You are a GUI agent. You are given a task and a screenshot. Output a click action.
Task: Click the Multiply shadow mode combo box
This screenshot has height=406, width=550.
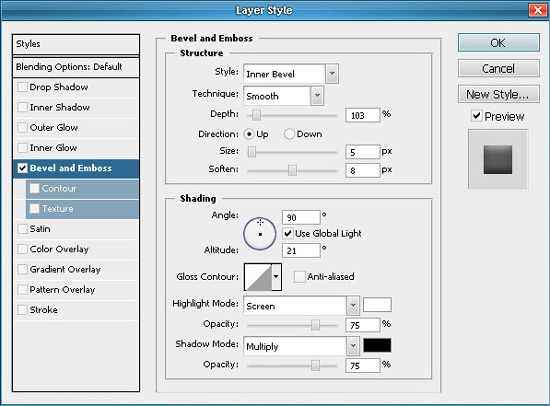click(x=301, y=346)
